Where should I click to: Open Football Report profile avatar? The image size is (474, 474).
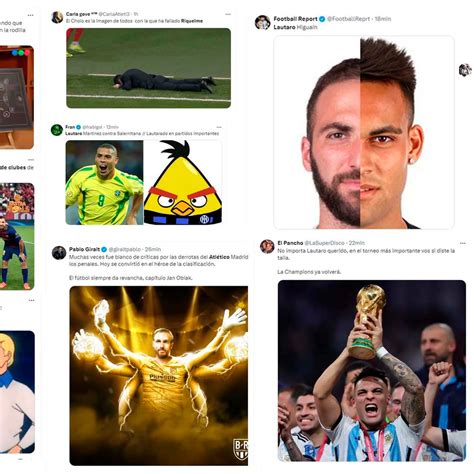coord(262,22)
